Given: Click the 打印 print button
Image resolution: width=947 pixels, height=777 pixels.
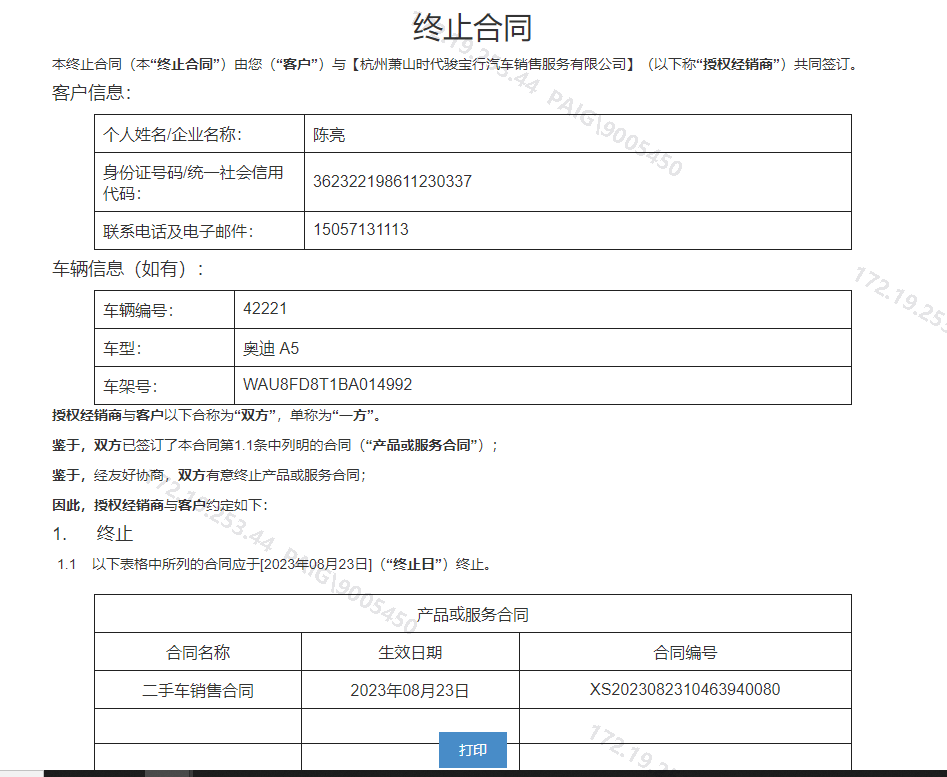Looking at the screenshot, I should [472, 750].
